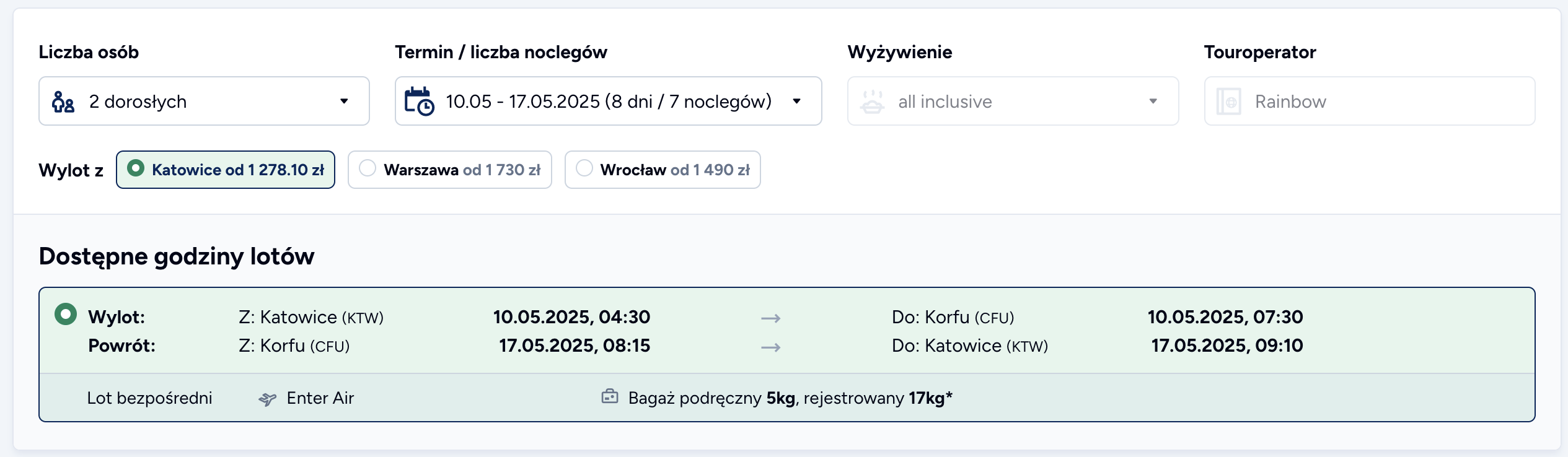Click the Lot bezpośredni label
The width and height of the screenshot is (1568, 457).
click(x=149, y=398)
